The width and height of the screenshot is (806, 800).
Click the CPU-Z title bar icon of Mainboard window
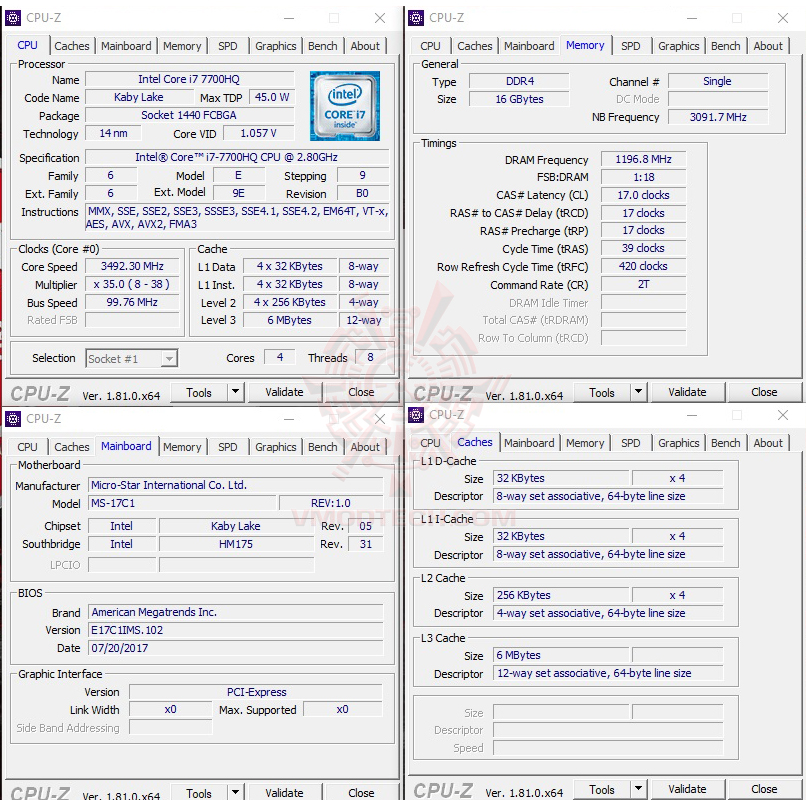(x=12, y=418)
